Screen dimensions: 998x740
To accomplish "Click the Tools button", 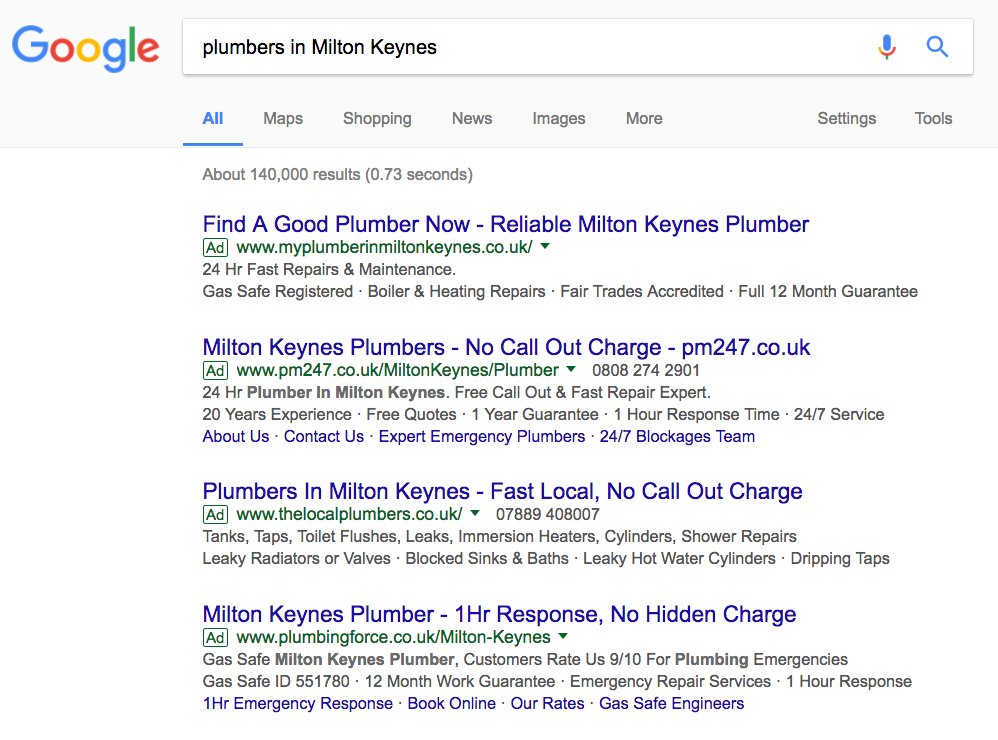I will coord(933,118).
